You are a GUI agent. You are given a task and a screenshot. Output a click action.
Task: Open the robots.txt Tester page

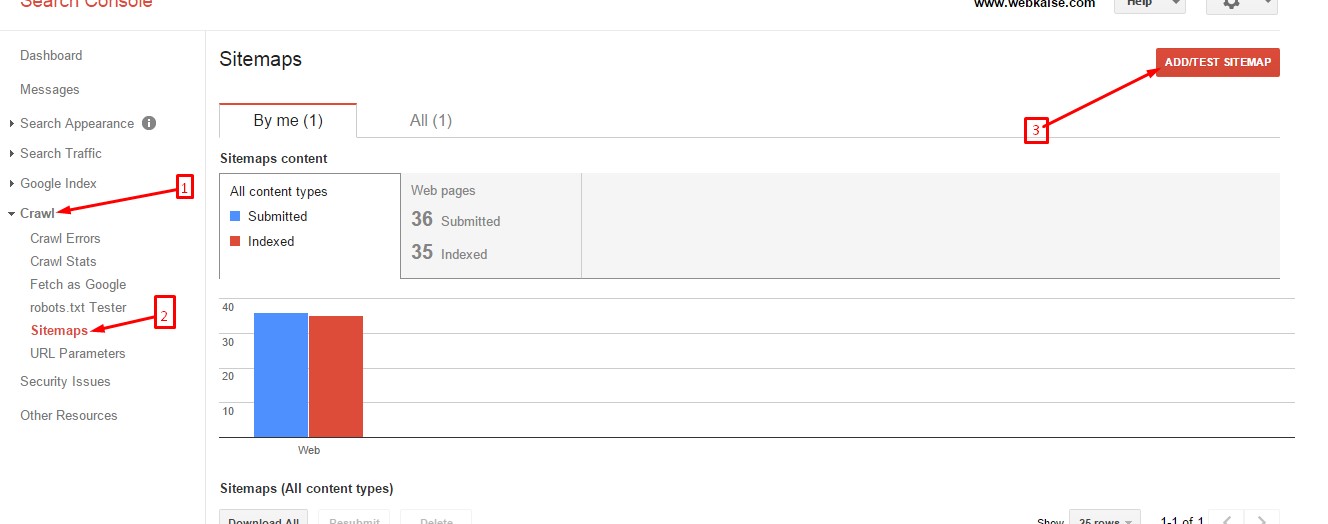click(78, 307)
